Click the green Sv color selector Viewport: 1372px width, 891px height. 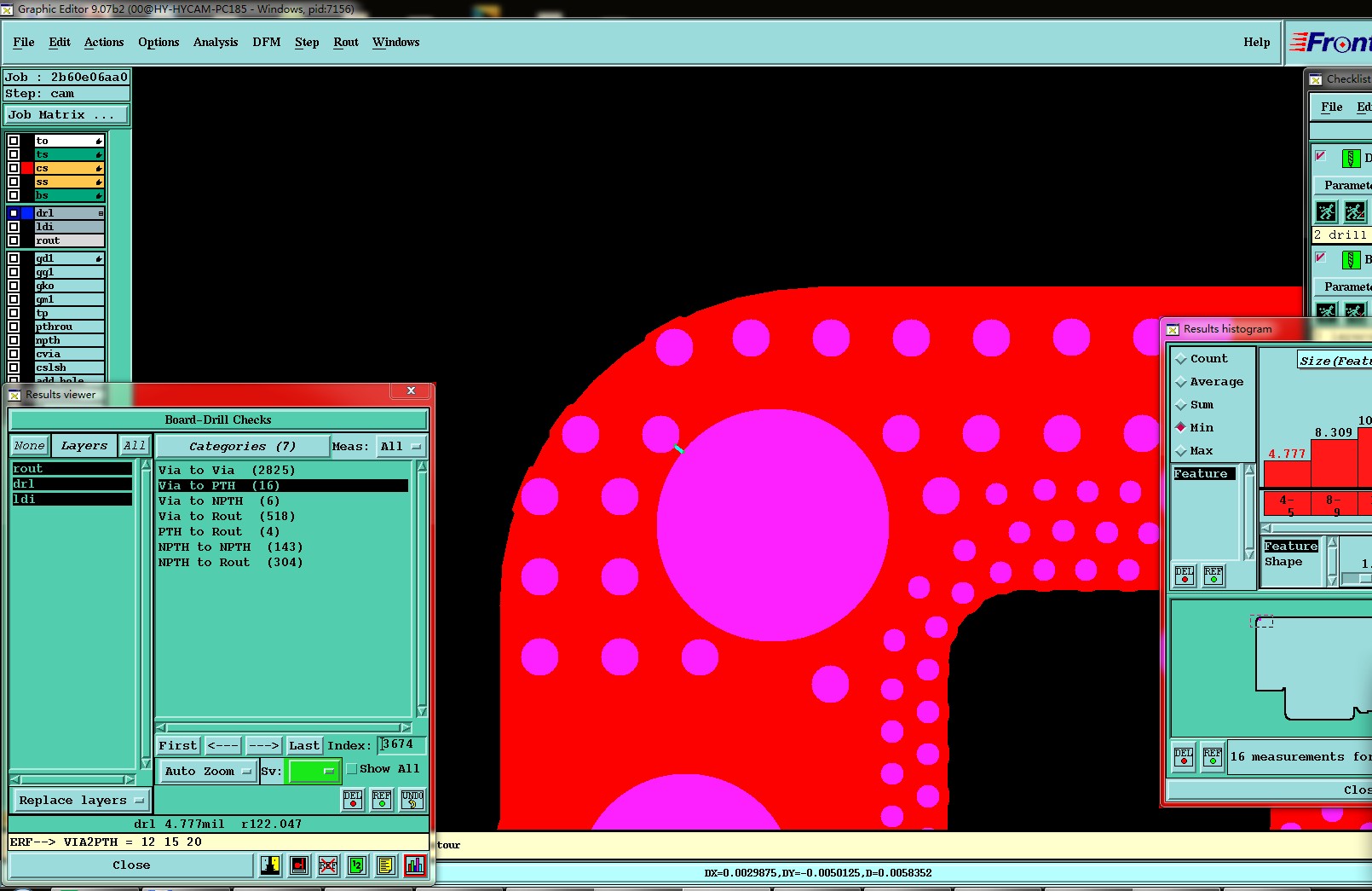[x=314, y=772]
